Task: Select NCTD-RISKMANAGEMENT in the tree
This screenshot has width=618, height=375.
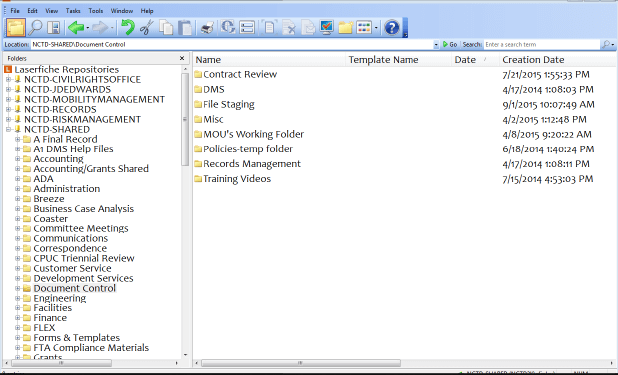Action: click(82, 119)
